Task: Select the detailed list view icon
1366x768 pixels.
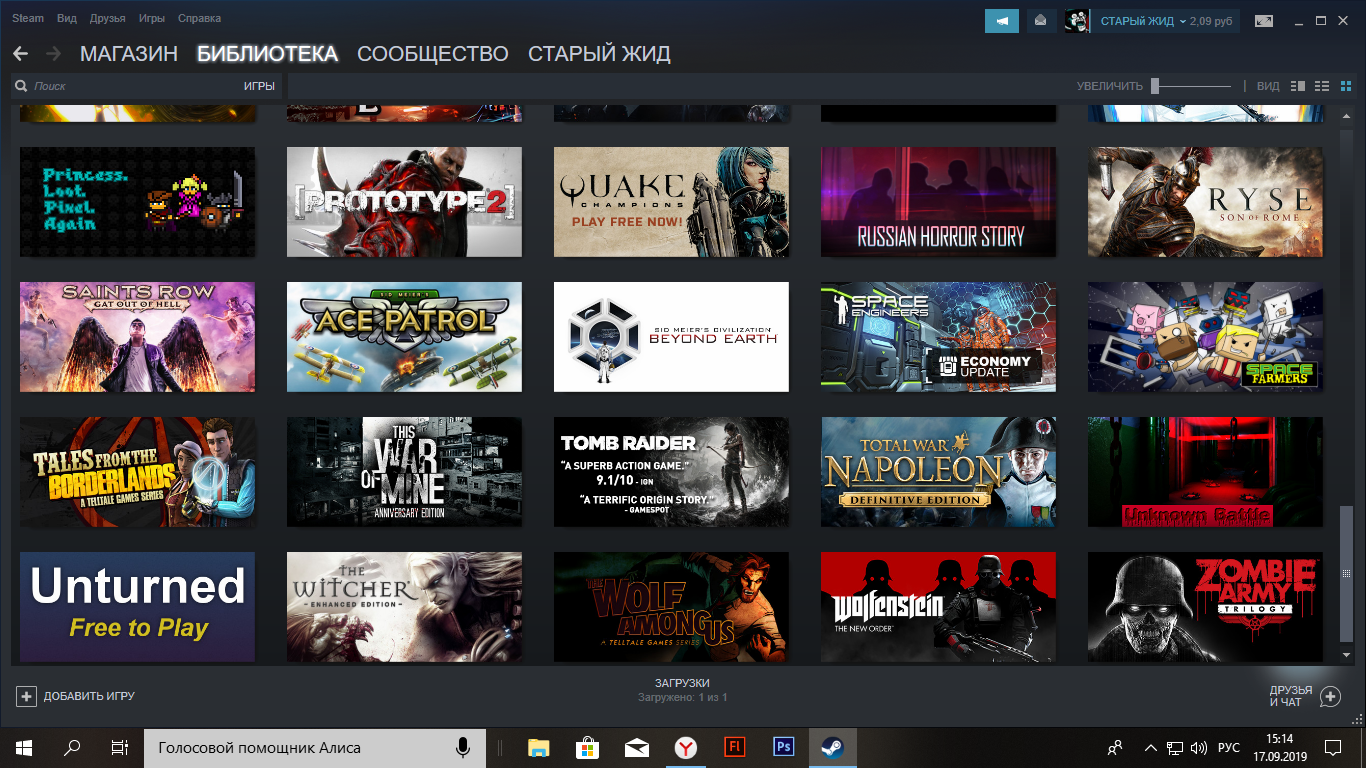Action: point(1298,86)
